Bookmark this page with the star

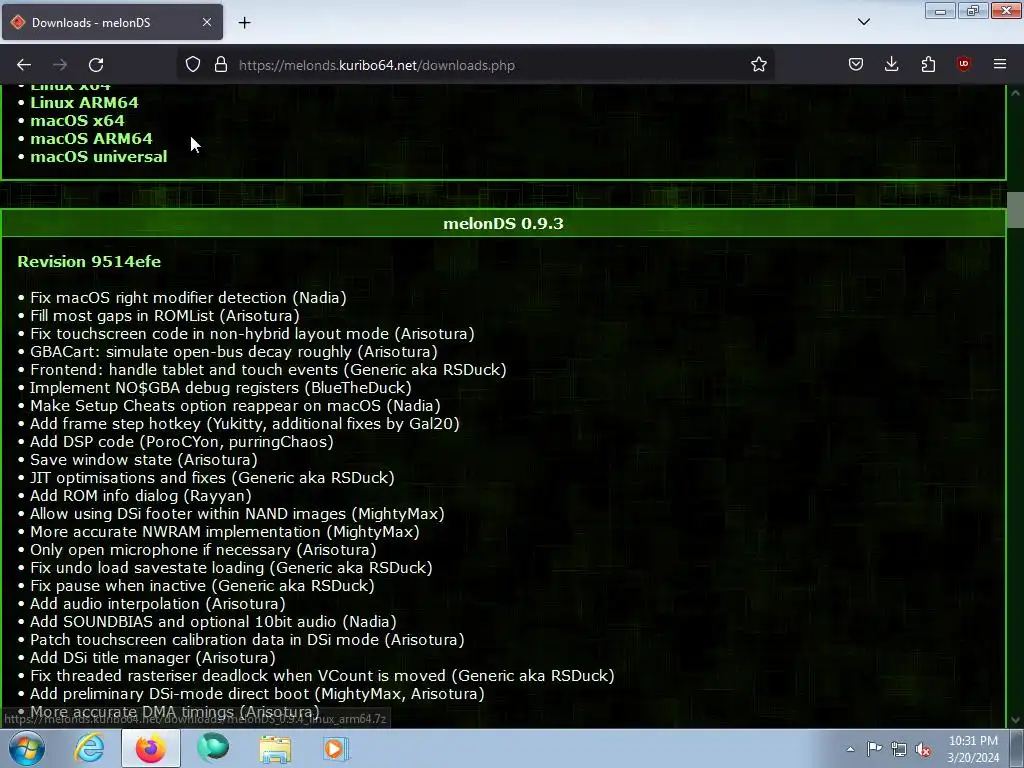pyautogui.click(x=758, y=65)
